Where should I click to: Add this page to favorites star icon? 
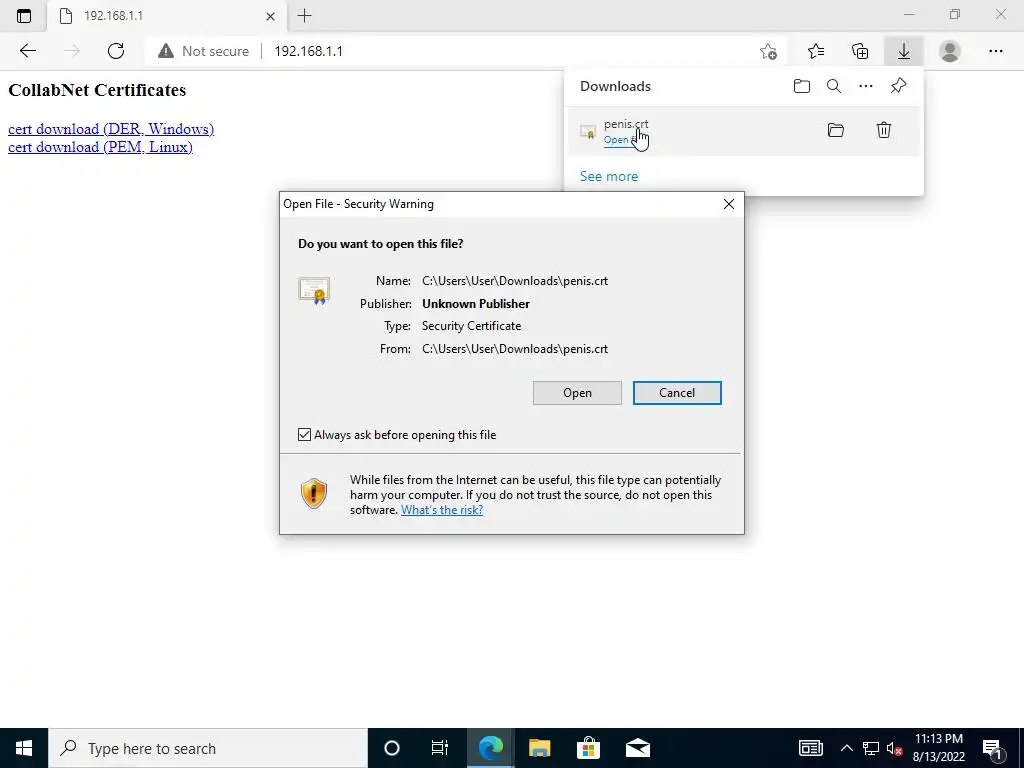tap(769, 51)
